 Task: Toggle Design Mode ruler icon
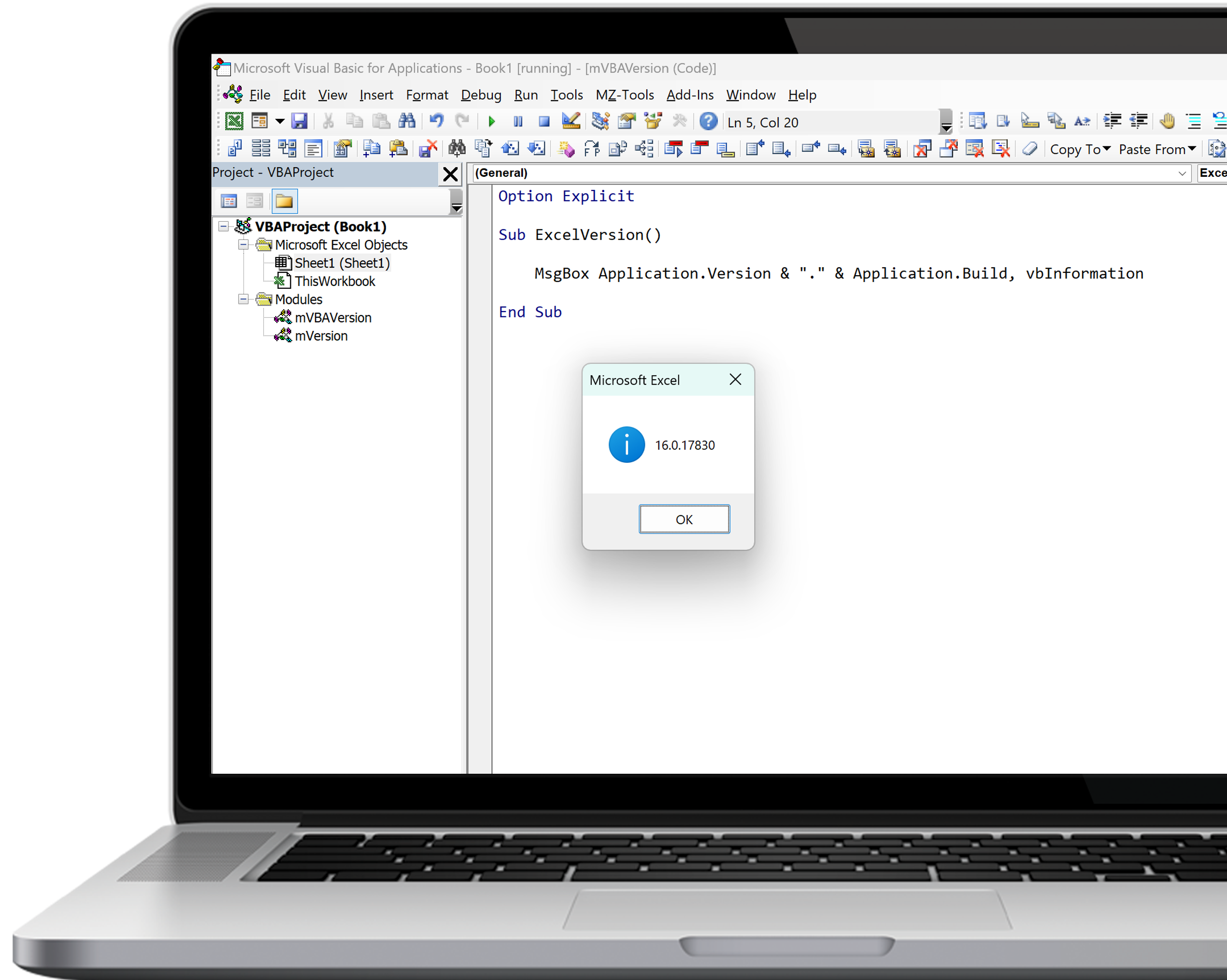[x=570, y=121]
